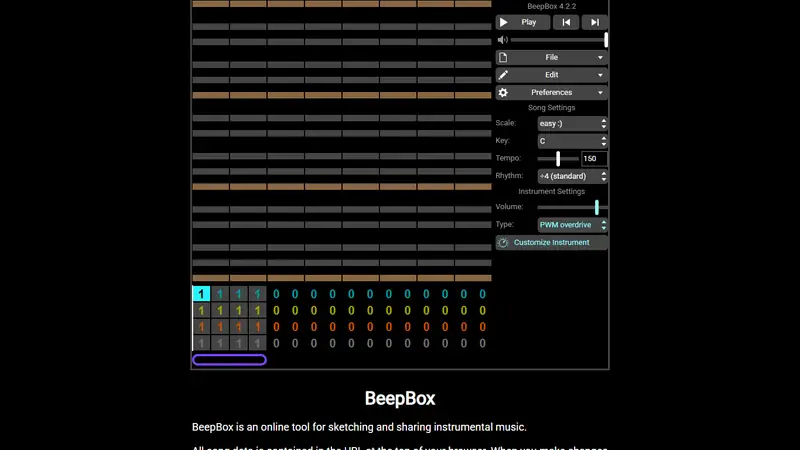Expand the Scale dropdown showing easy :)
Screen dimensions: 800x450
pos(572,123)
